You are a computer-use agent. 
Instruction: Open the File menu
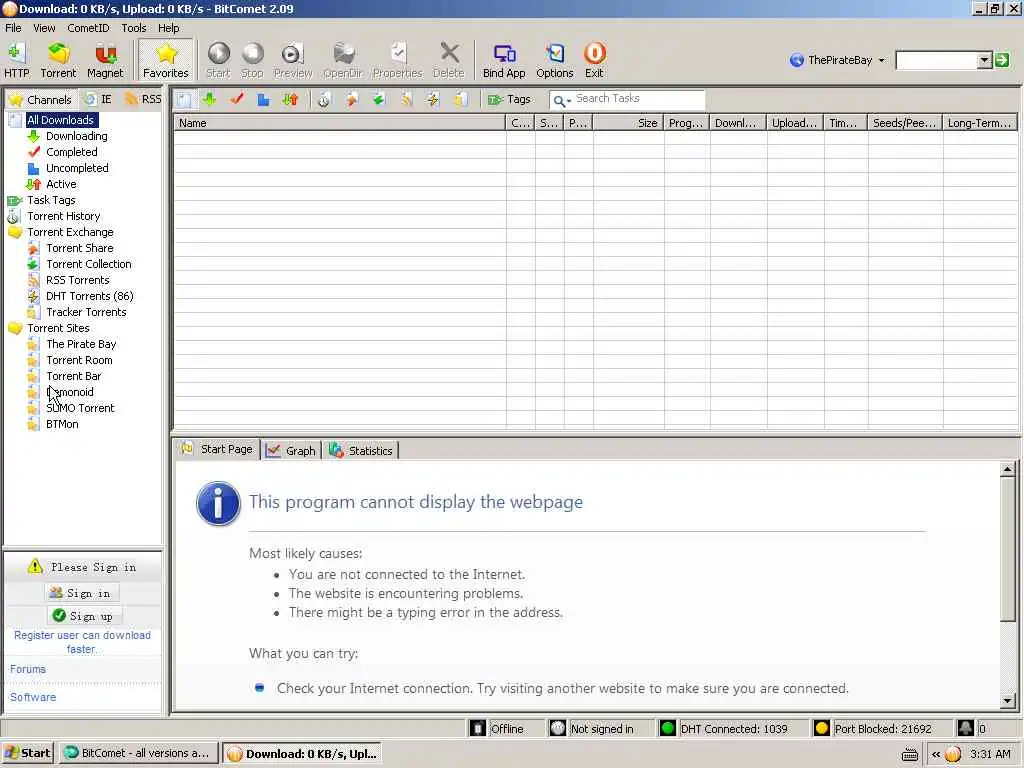point(13,28)
